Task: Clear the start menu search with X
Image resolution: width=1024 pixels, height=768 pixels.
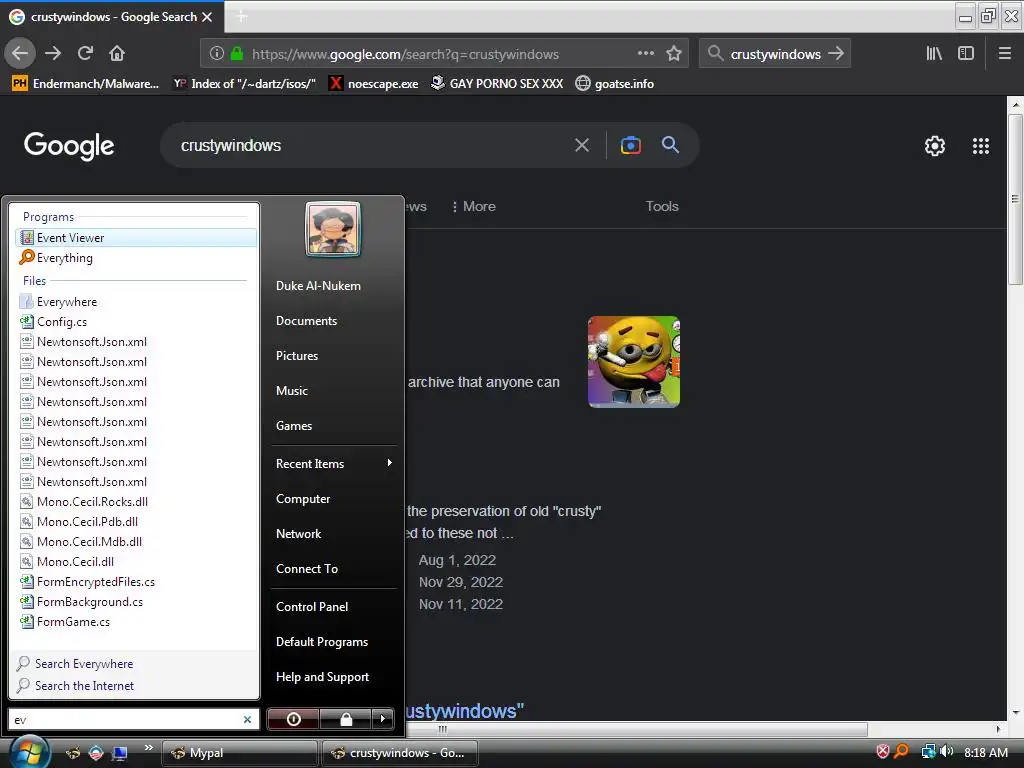Action: pos(248,720)
